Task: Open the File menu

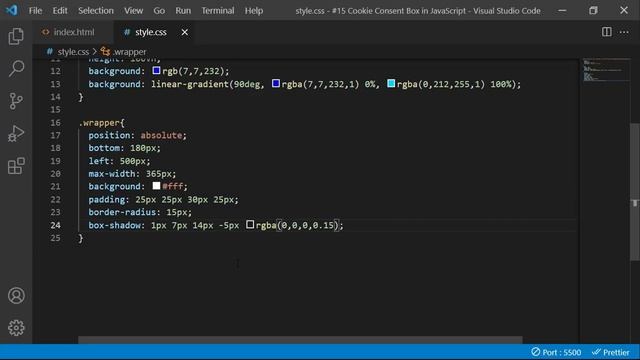Action: click(35, 11)
